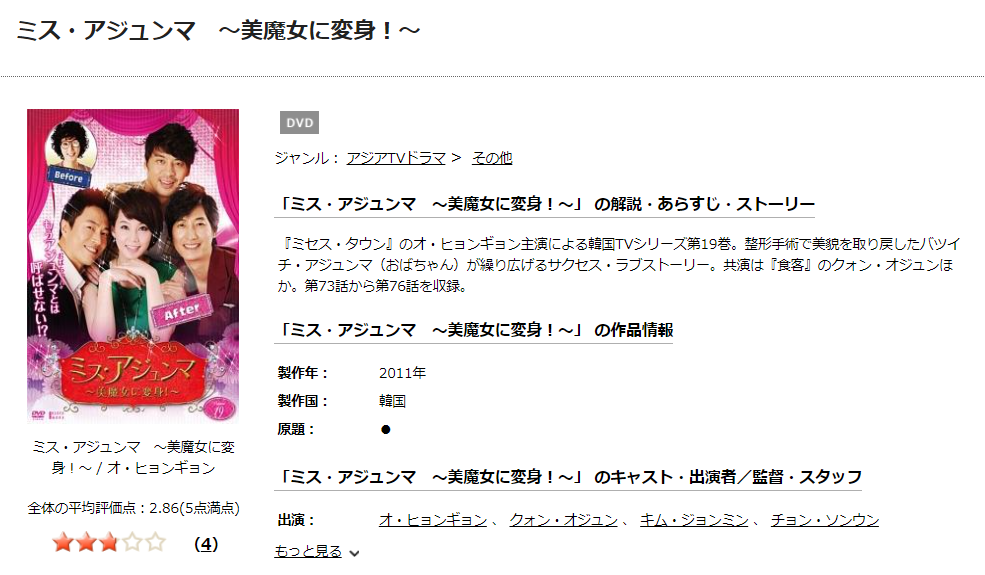Click the title caption below cover image

pos(133,457)
